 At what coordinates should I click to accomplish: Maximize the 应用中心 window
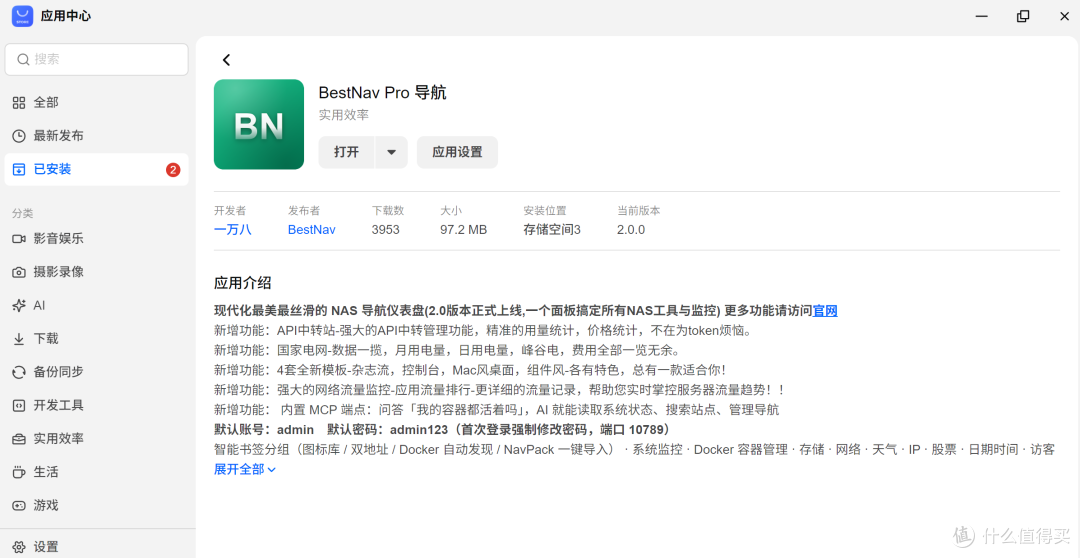(x=1023, y=16)
